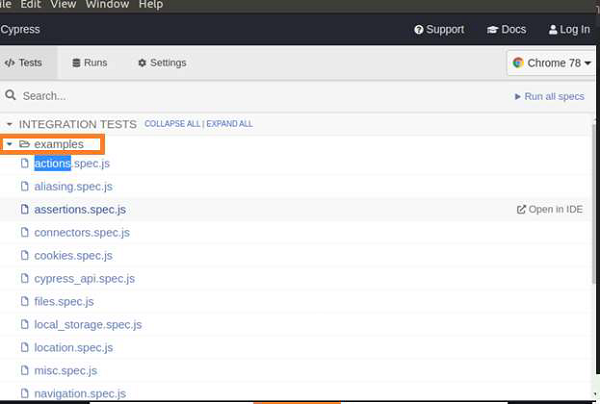Open files.spec.js
The width and height of the screenshot is (600, 404).
pyautogui.click(x=64, y=301)
